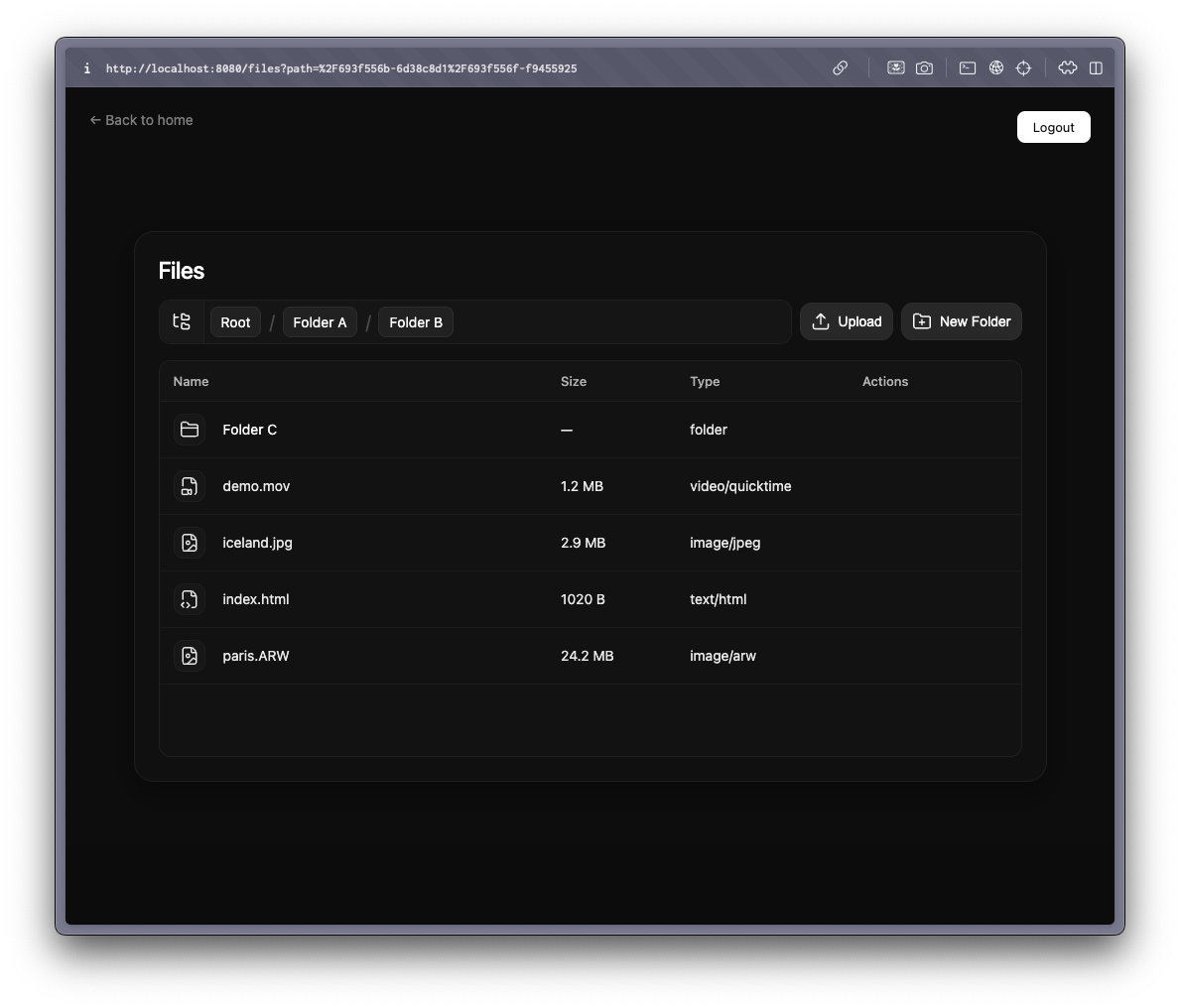Click the split-view icon at toolbar's right end
This screenshot has height=1008, width=1180.
[x=1096, y=67]
